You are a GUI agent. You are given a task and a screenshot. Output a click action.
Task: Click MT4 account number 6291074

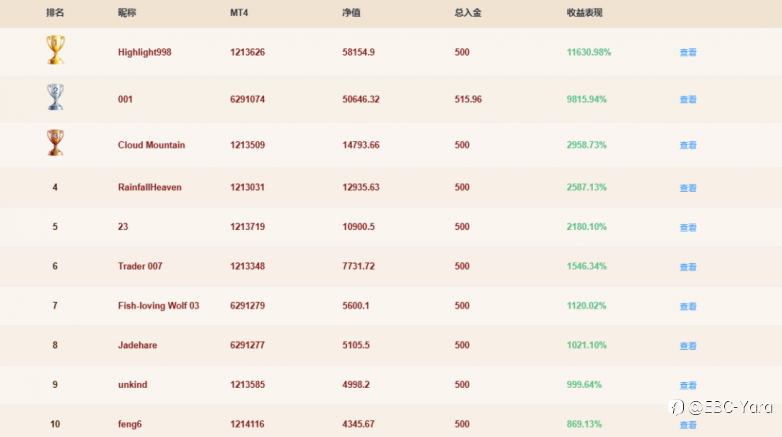pyautogui.click(x=247, y=100)
